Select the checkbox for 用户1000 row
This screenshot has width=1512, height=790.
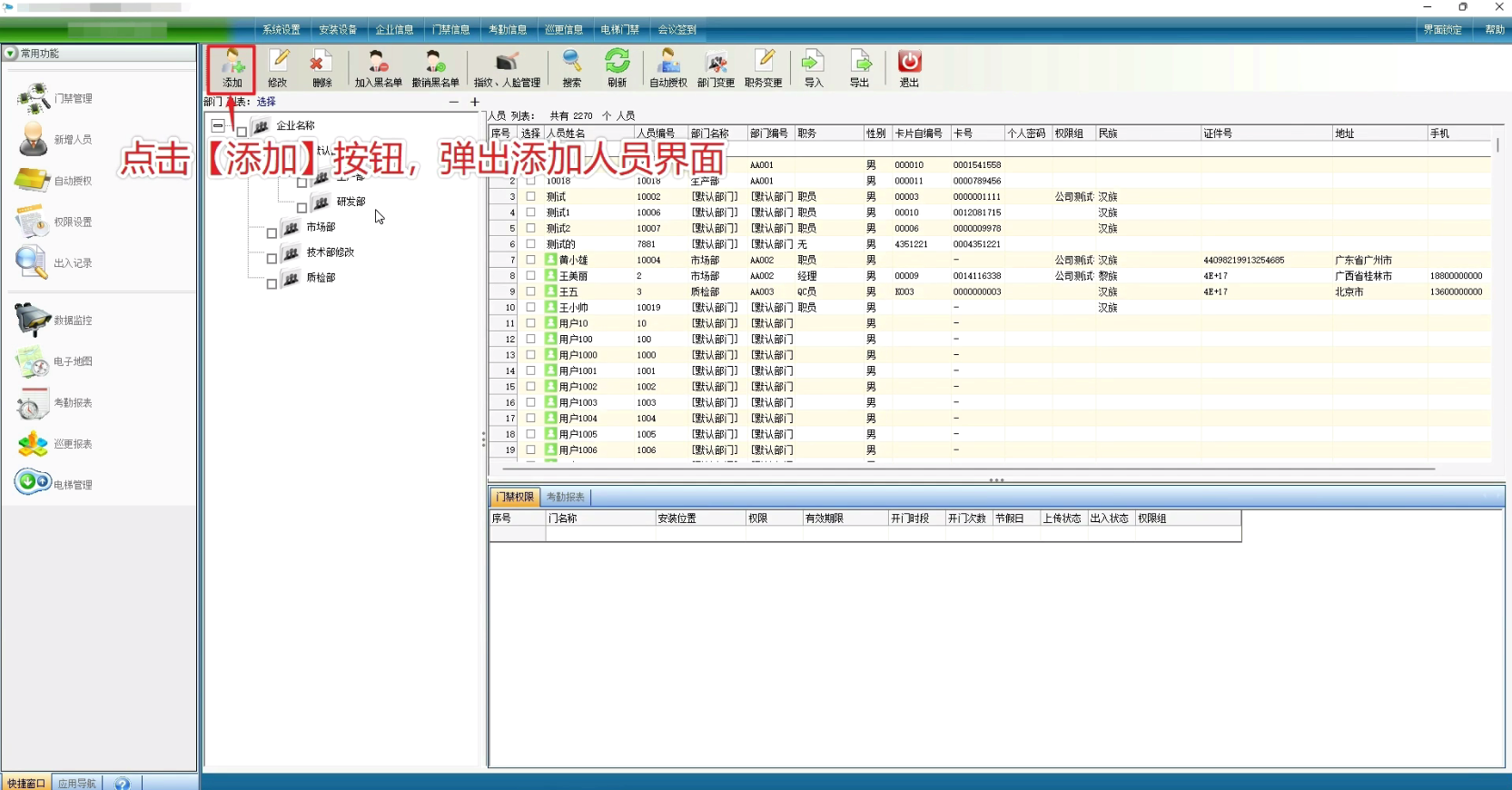click(531, 354)
